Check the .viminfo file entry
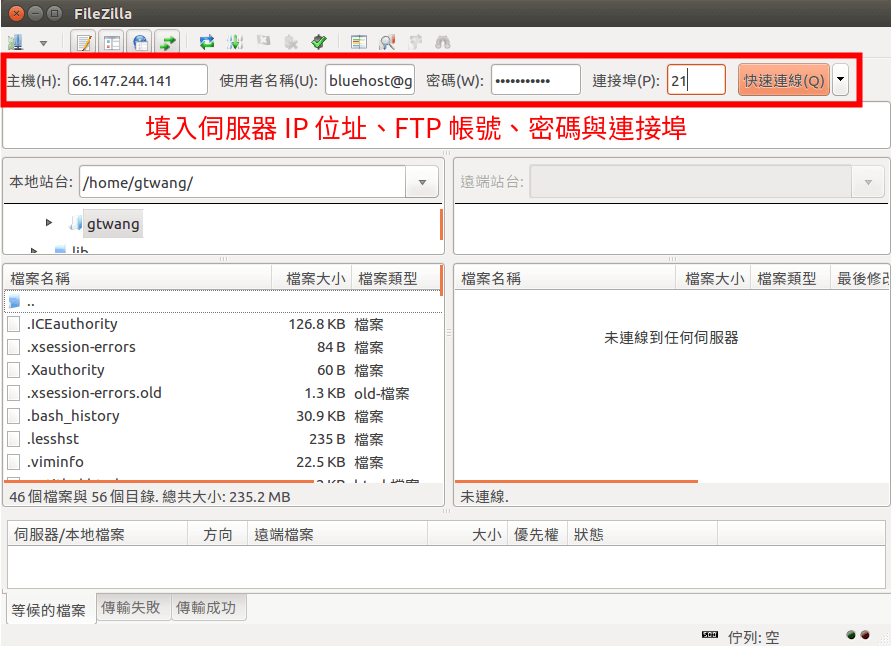Viewport: 891px width, 646px height. (12, 461)
